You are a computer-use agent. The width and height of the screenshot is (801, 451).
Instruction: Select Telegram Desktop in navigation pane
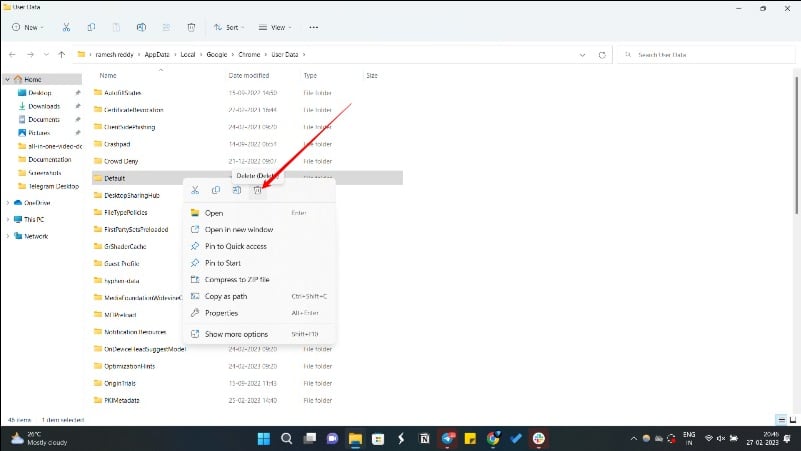point(53,186)
